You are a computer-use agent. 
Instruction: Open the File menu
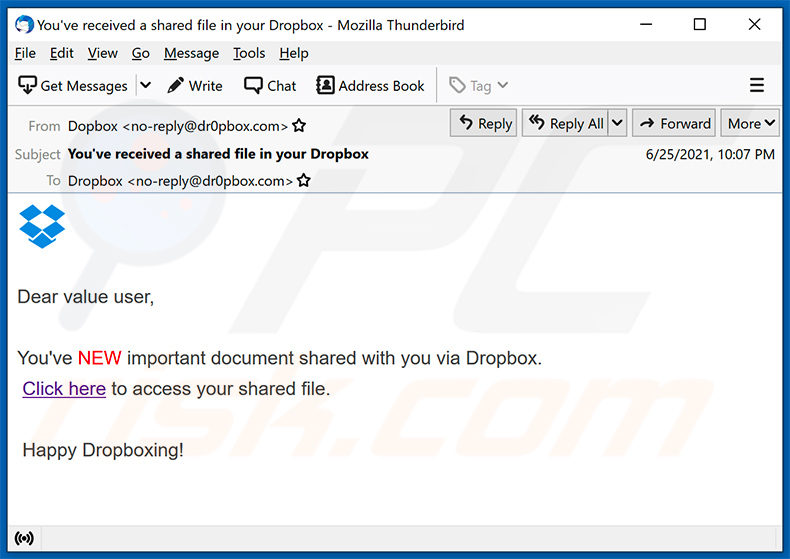[x=25, y=53]
